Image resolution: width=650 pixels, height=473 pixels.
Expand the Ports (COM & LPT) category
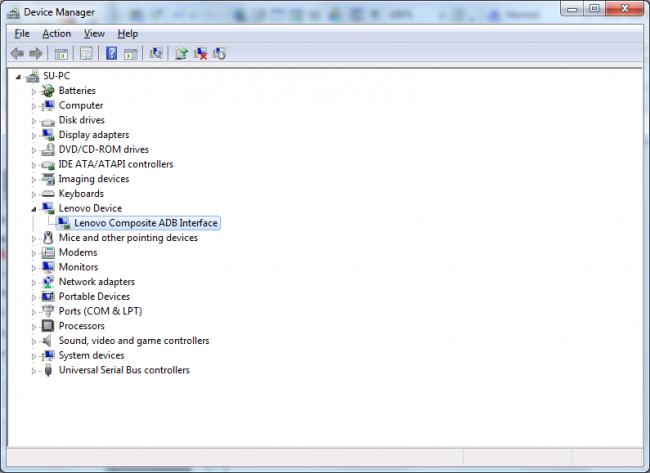tap(34, 312)
